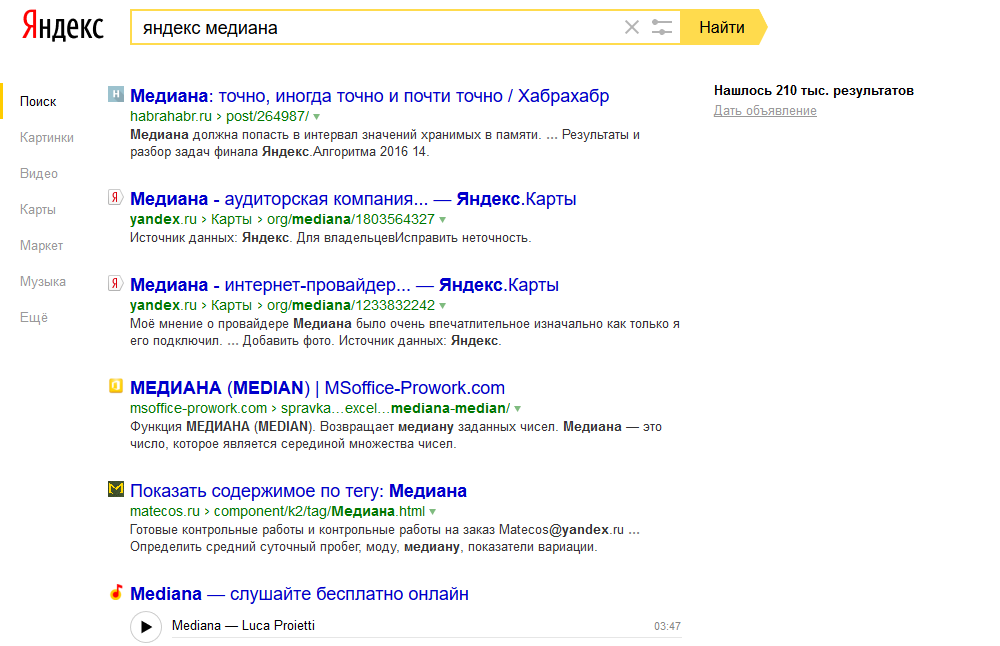Click Нашлось 210 тыс. результатов text
Viewport: 1000px width, 646px height.
(814, 91)
